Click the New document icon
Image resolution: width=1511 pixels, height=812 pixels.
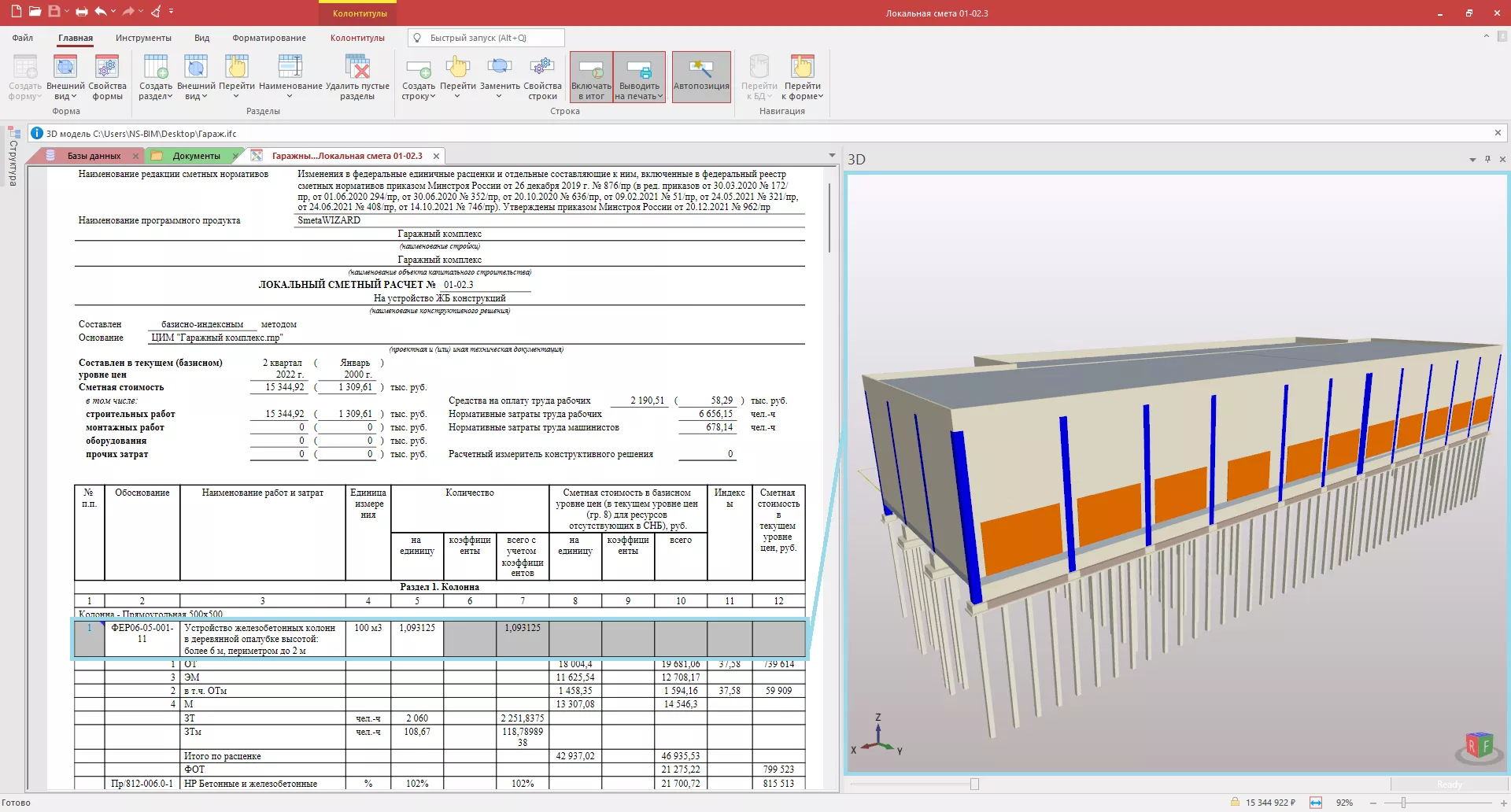pos(16,12)
